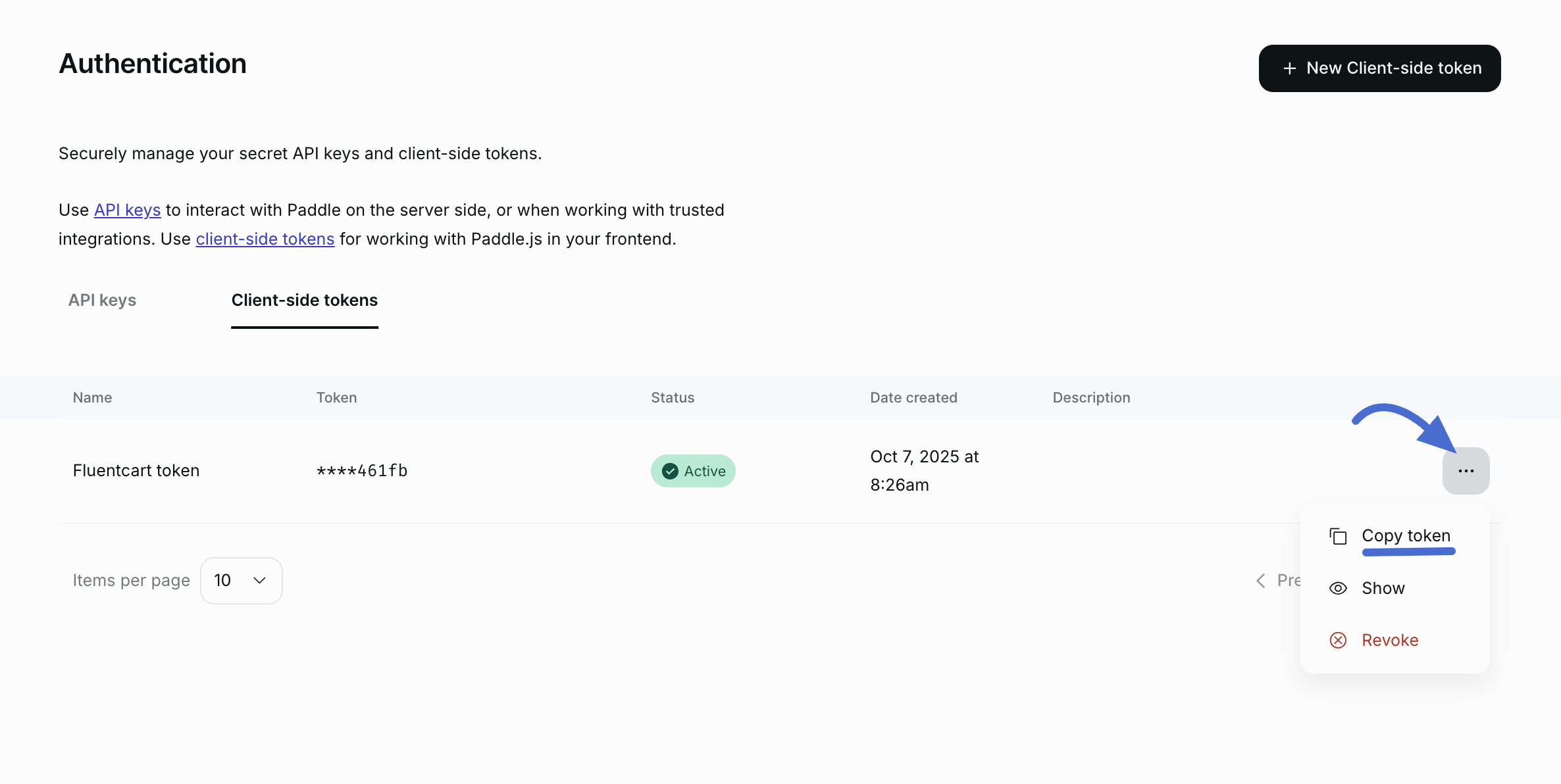The width and height of the screenshot is (1561, 784).
Task: Click the eye icon beside Show
Action: (x=1338, y=588)
